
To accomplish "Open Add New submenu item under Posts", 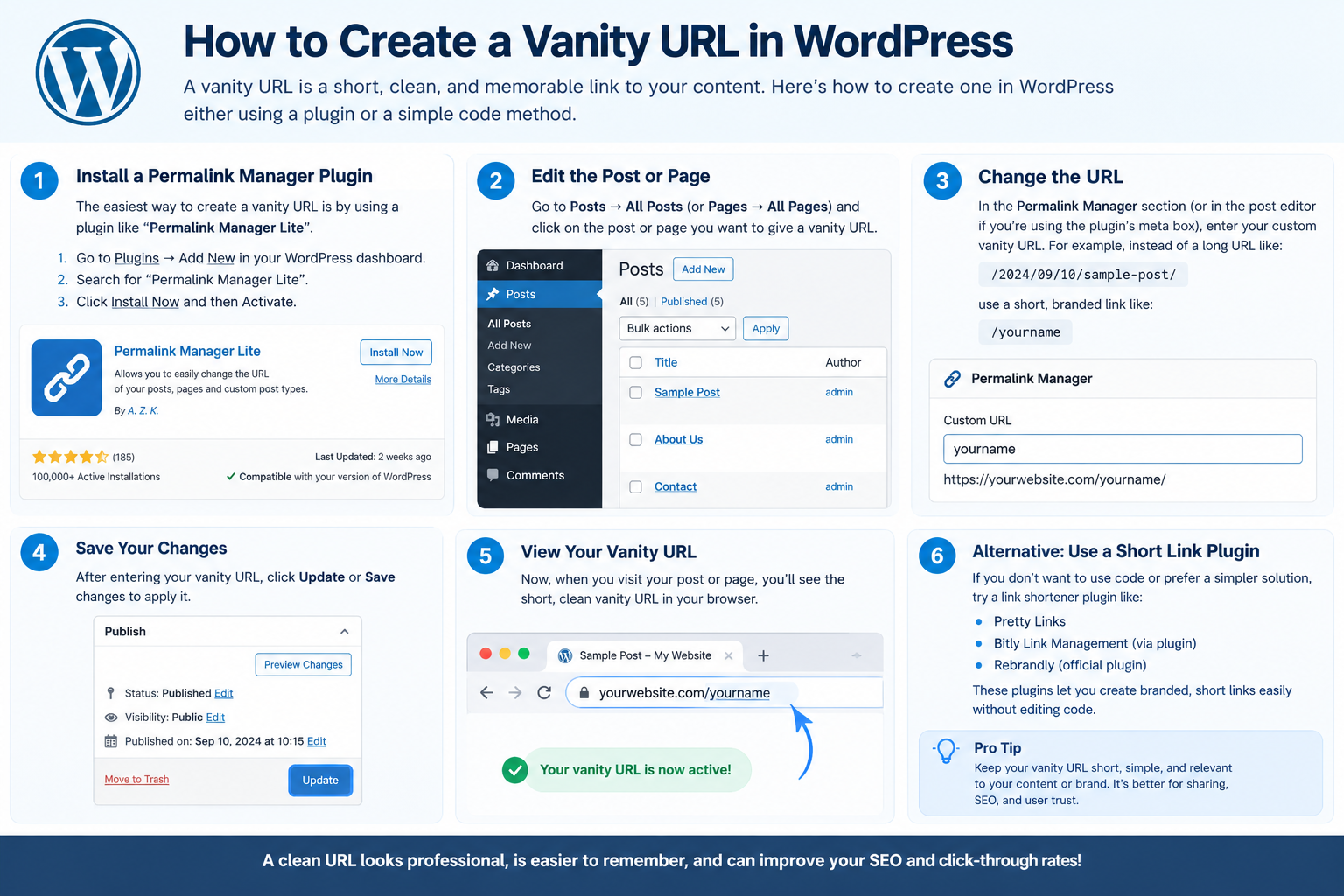I will click(x=509, y=346).
